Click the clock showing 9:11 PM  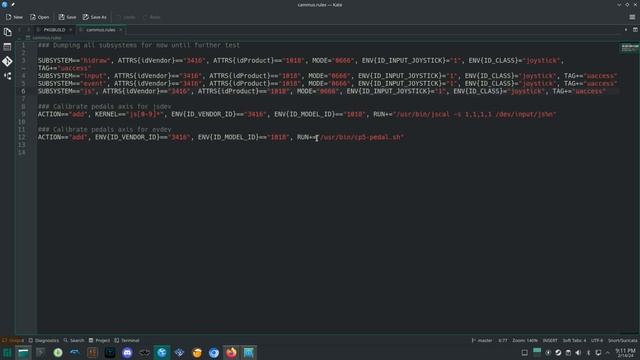625,353
